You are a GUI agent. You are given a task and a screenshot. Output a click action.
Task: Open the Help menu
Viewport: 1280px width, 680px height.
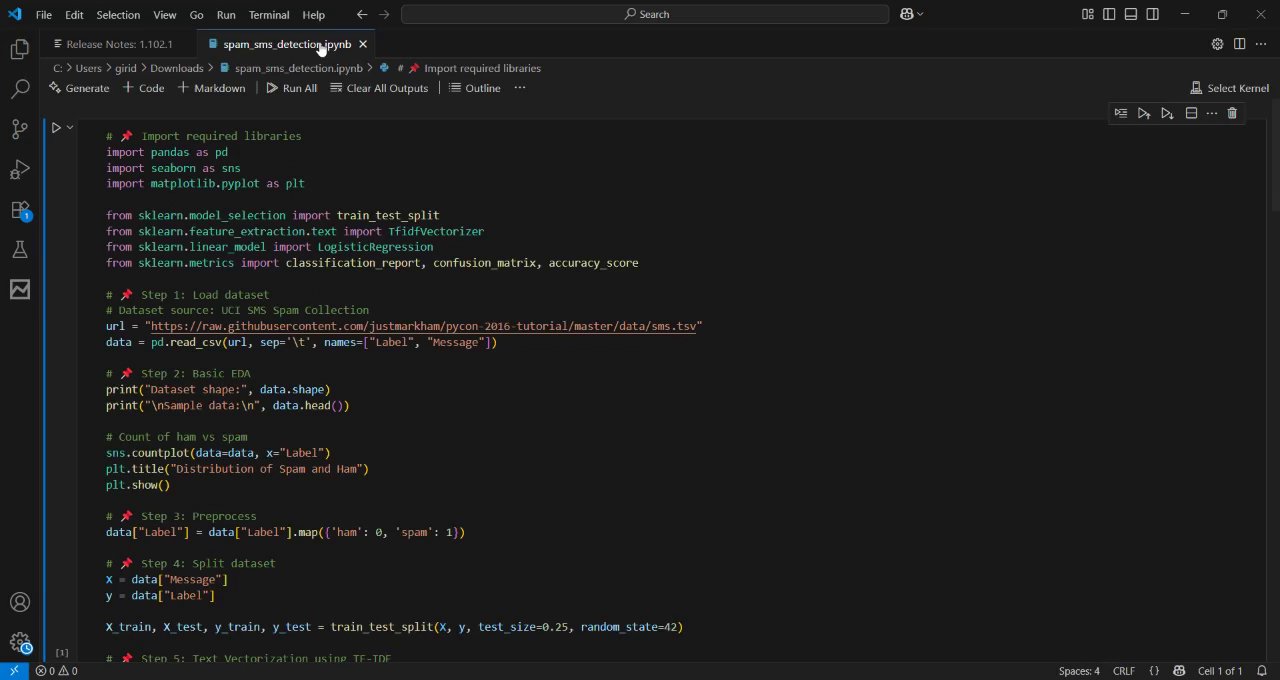coord(313,15)
